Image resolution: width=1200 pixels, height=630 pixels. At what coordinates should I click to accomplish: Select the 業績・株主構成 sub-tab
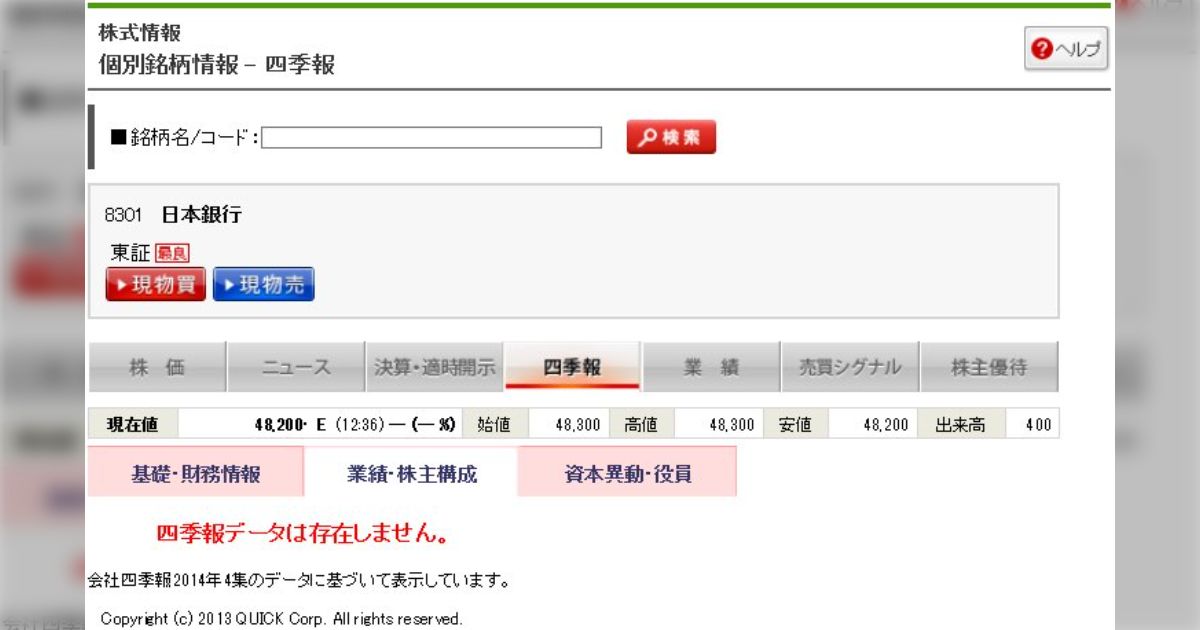[x=411, y=474]
